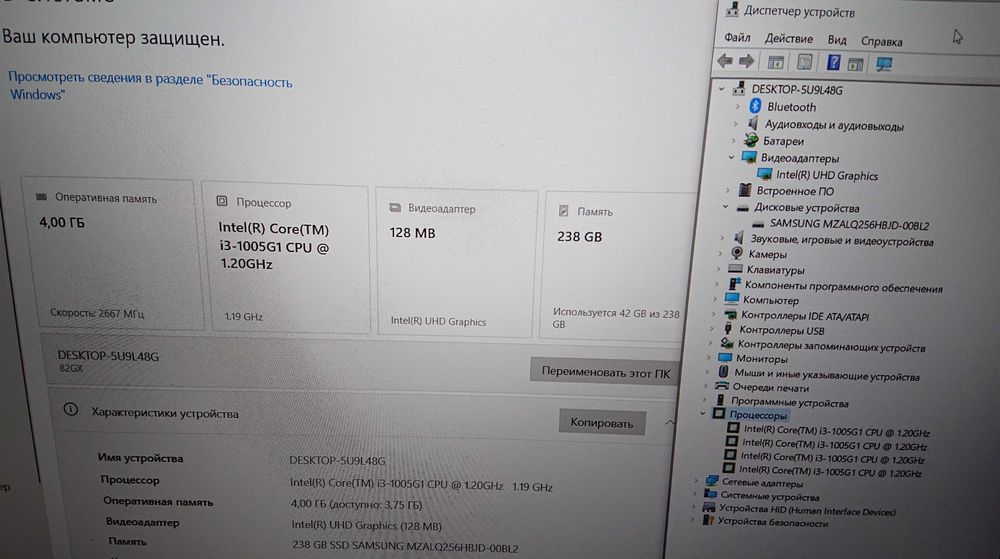This screenshot has width=1000, height=559.
Task: Select last Intel Core i3-1005G1 processor entry
Action: coord(830,472)
